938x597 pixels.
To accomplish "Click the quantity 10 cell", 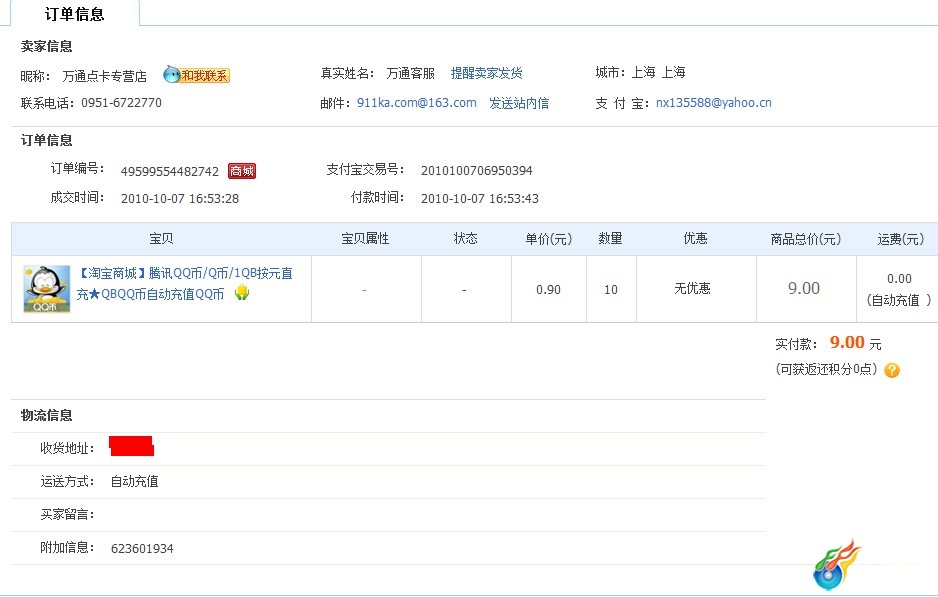I will [611, 290].
